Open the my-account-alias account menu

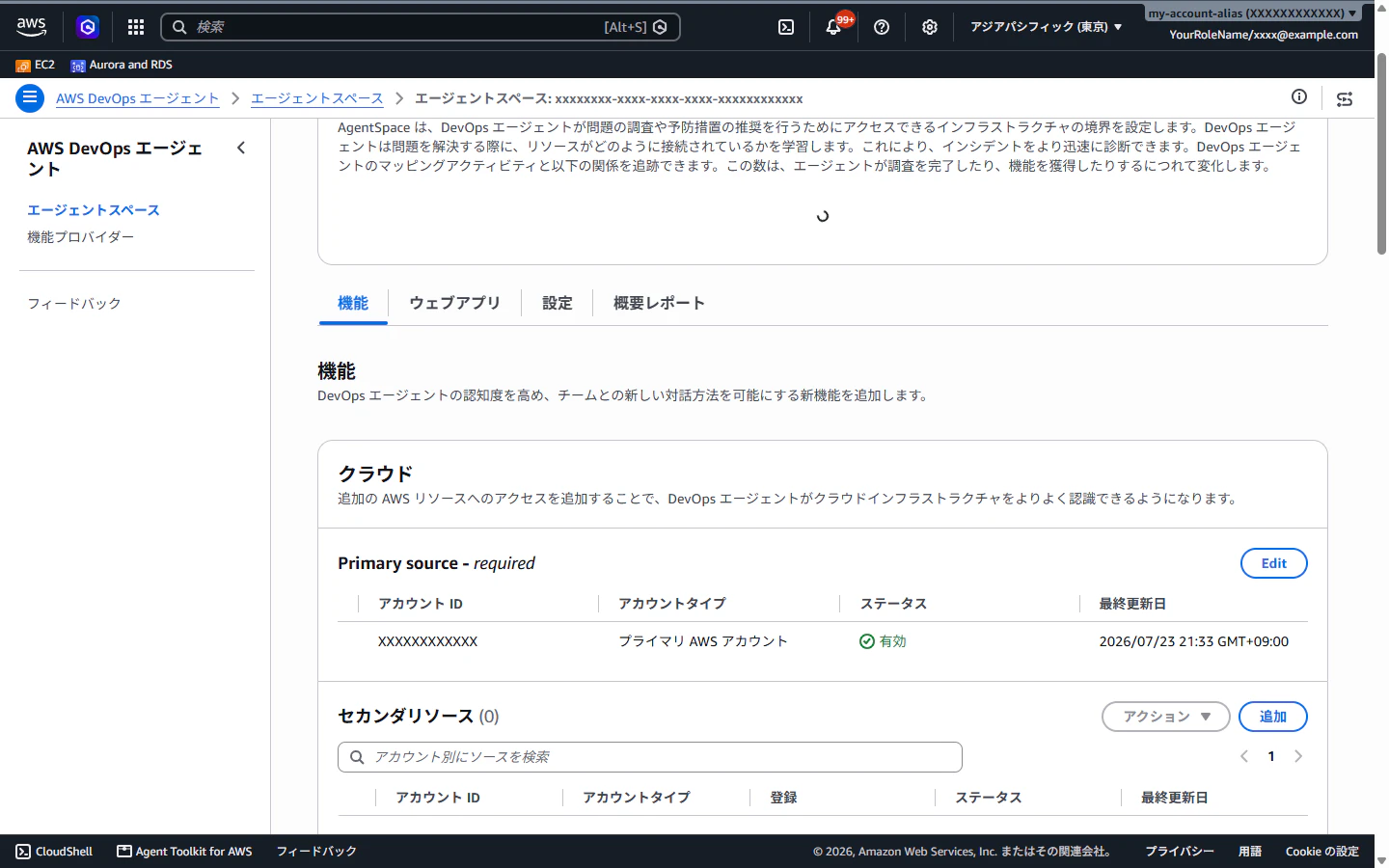1253,14
